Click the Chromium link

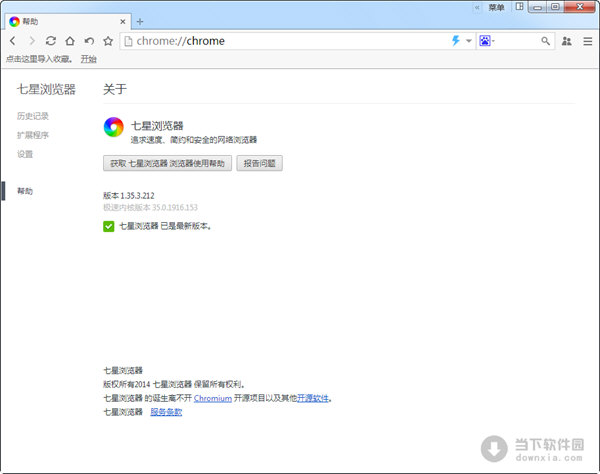(213, 398)
